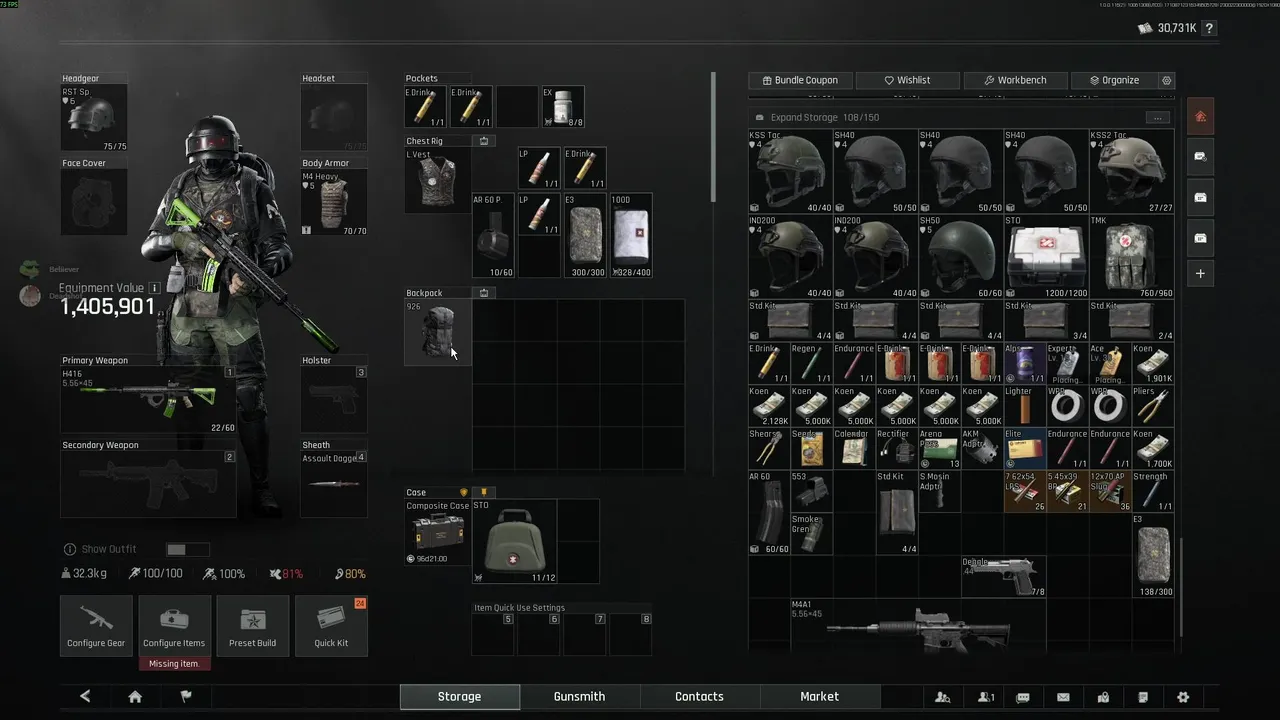Image resolution: width=1280 pixels, height=720 pixels.
Task: Select the TMK medical kit in storage
Action: click(1130, 256)
